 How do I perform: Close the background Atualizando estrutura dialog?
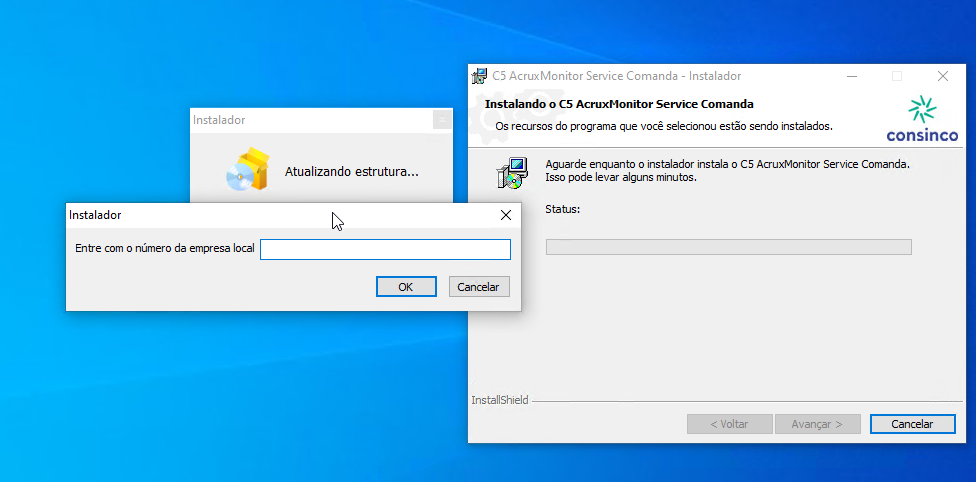click(x=442, y=120)
